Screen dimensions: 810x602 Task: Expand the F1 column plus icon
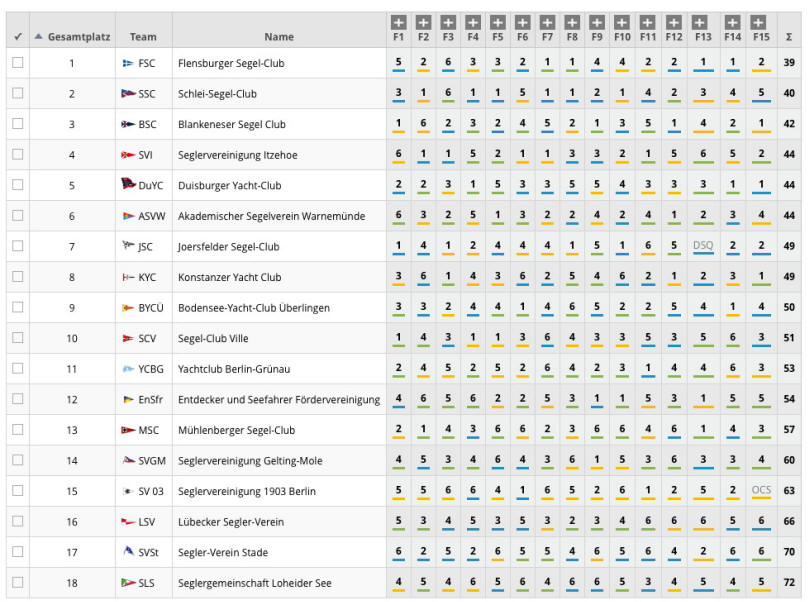pyautogui.click(x=398, y=22)
